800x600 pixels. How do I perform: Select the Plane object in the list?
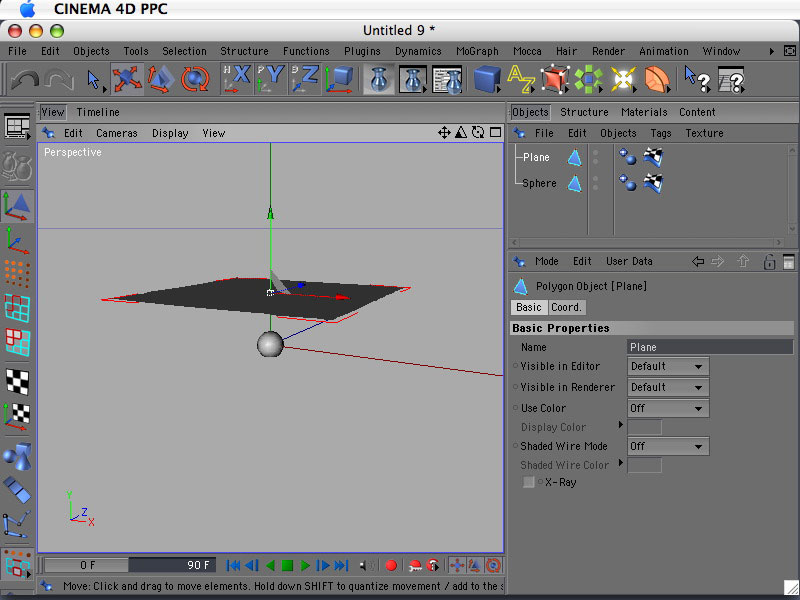536,157
